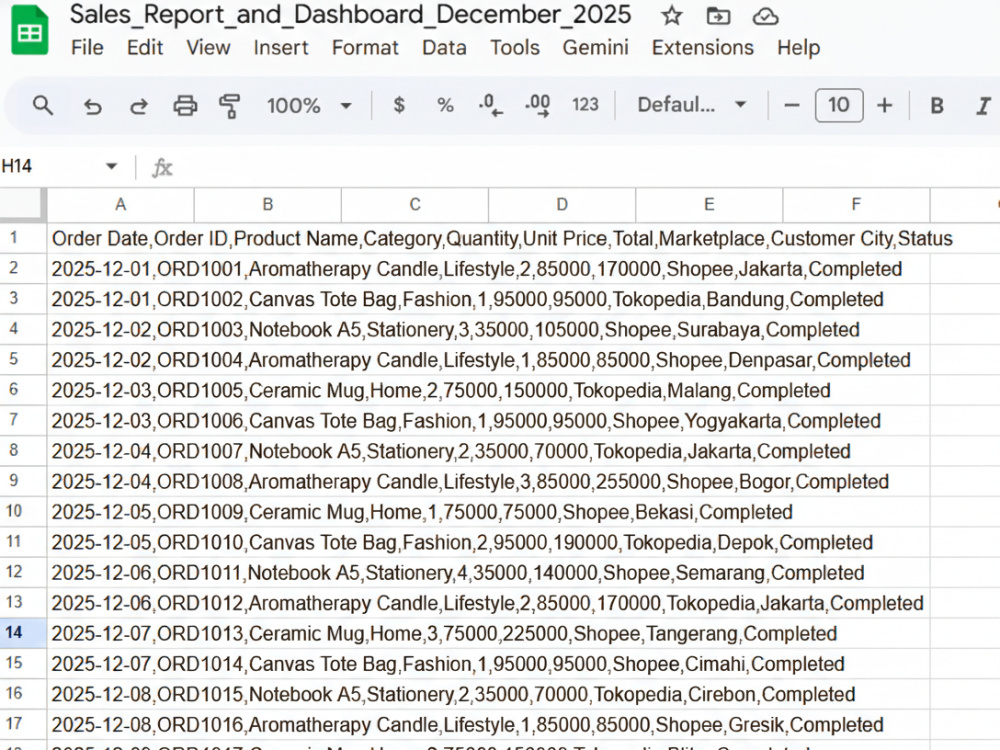Open the Format menu
The height and width of the screenshot is (750, 1000).
365,47
